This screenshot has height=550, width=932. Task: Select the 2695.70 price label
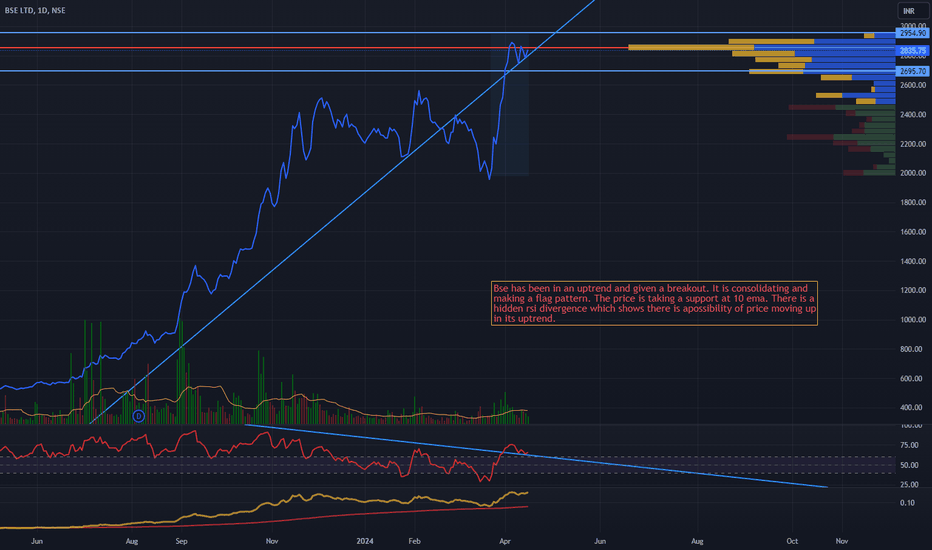pyautogui.click(x=913, y=71)
